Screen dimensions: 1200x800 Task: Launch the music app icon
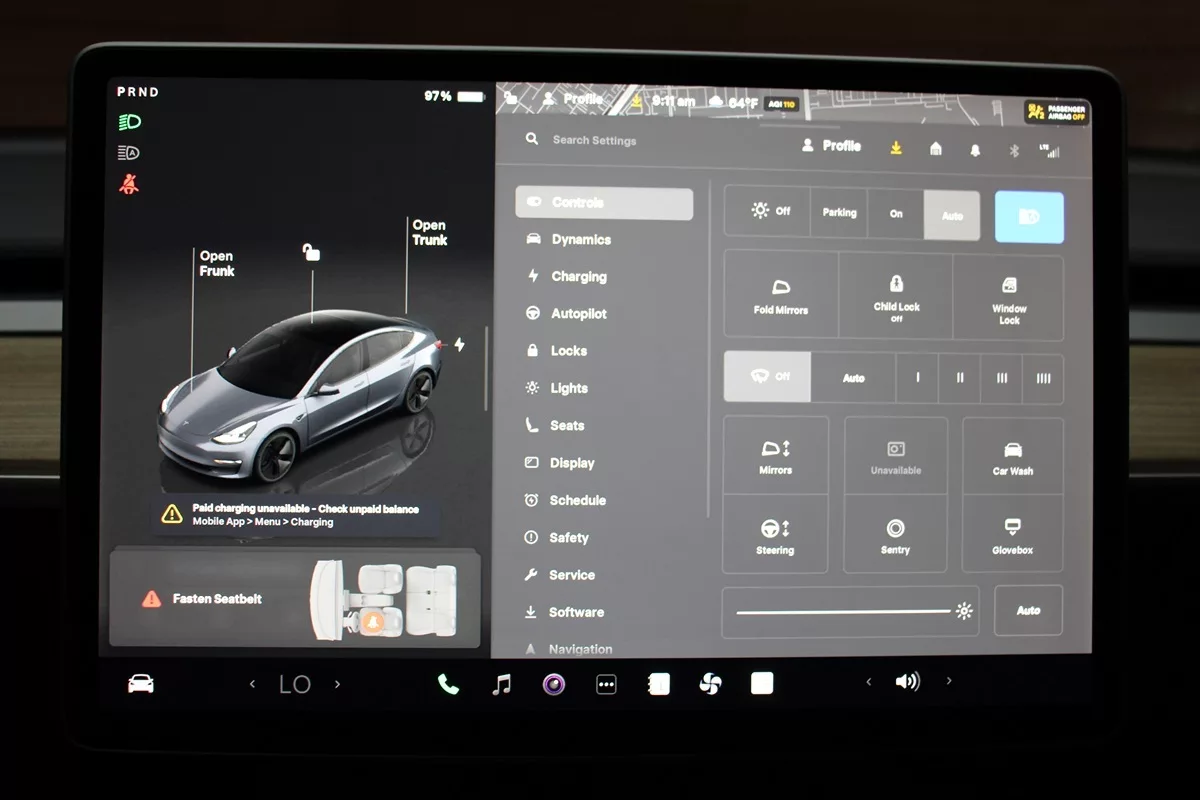click(x=502, y=684)
